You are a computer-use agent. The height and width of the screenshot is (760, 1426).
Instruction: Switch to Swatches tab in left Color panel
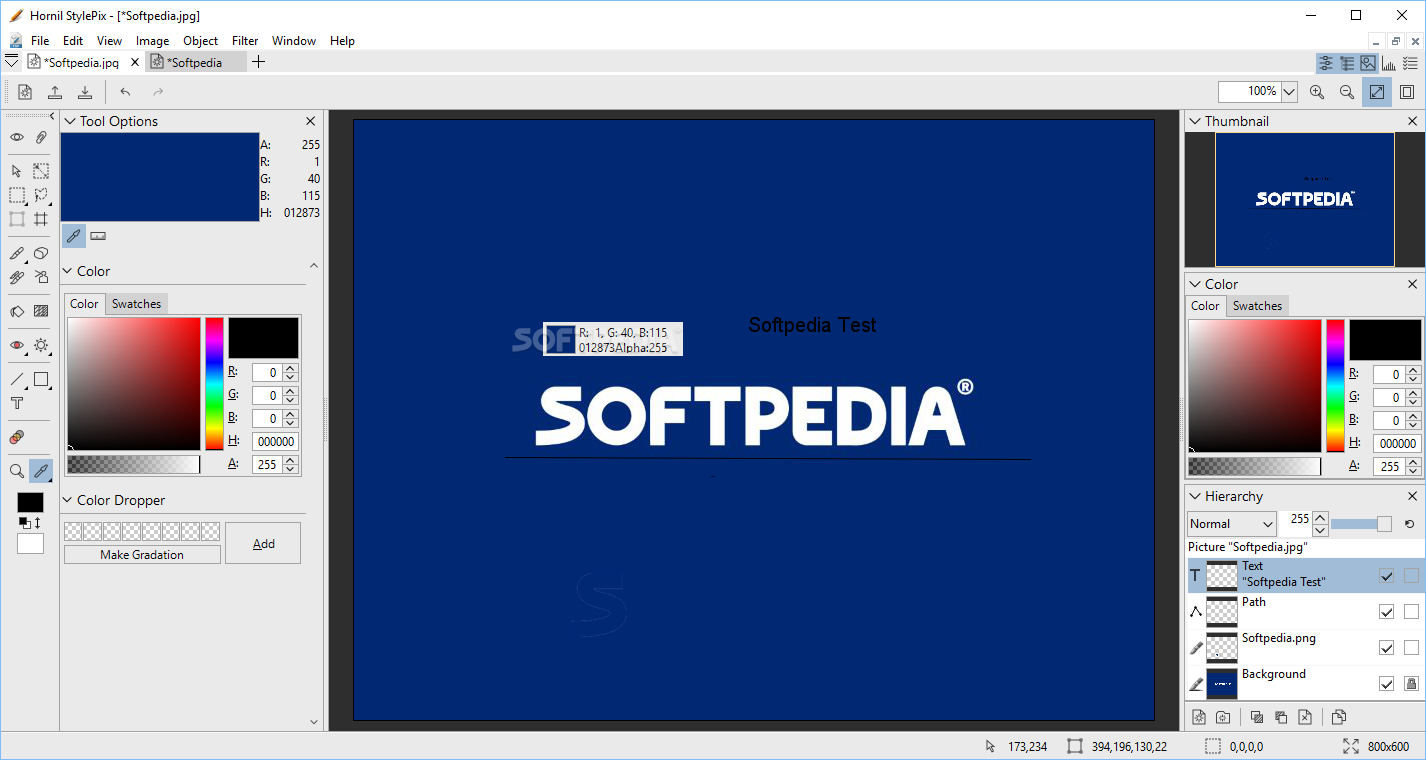136,304
